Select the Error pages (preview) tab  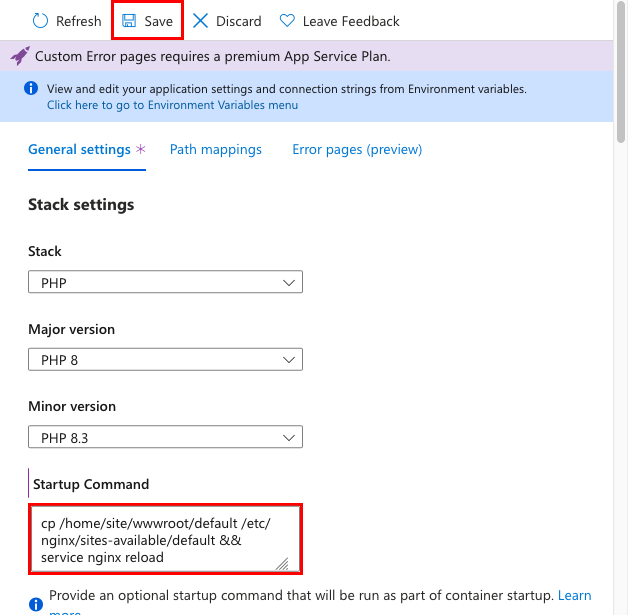[x=357, y=150]
